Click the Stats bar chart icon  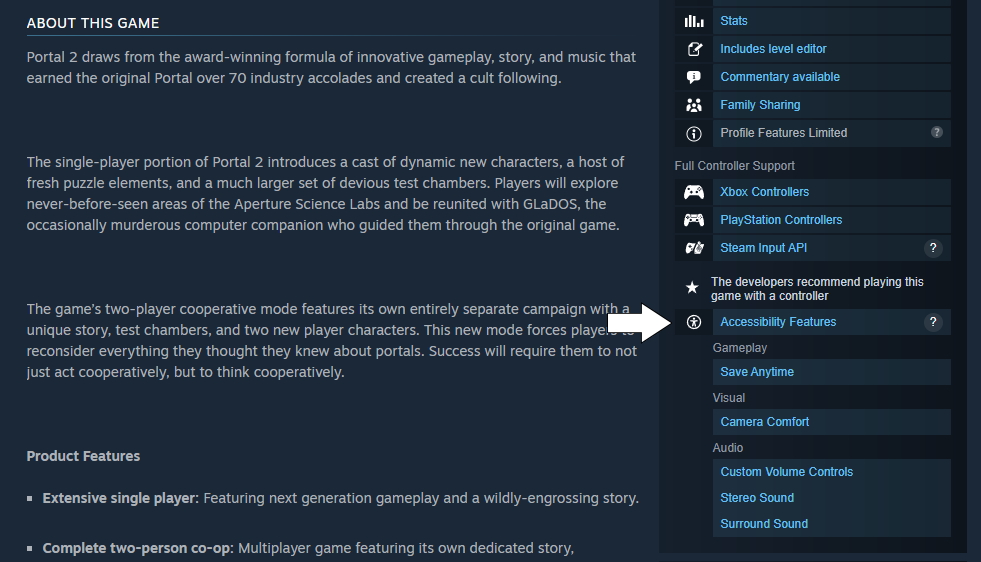click(693, 21)
